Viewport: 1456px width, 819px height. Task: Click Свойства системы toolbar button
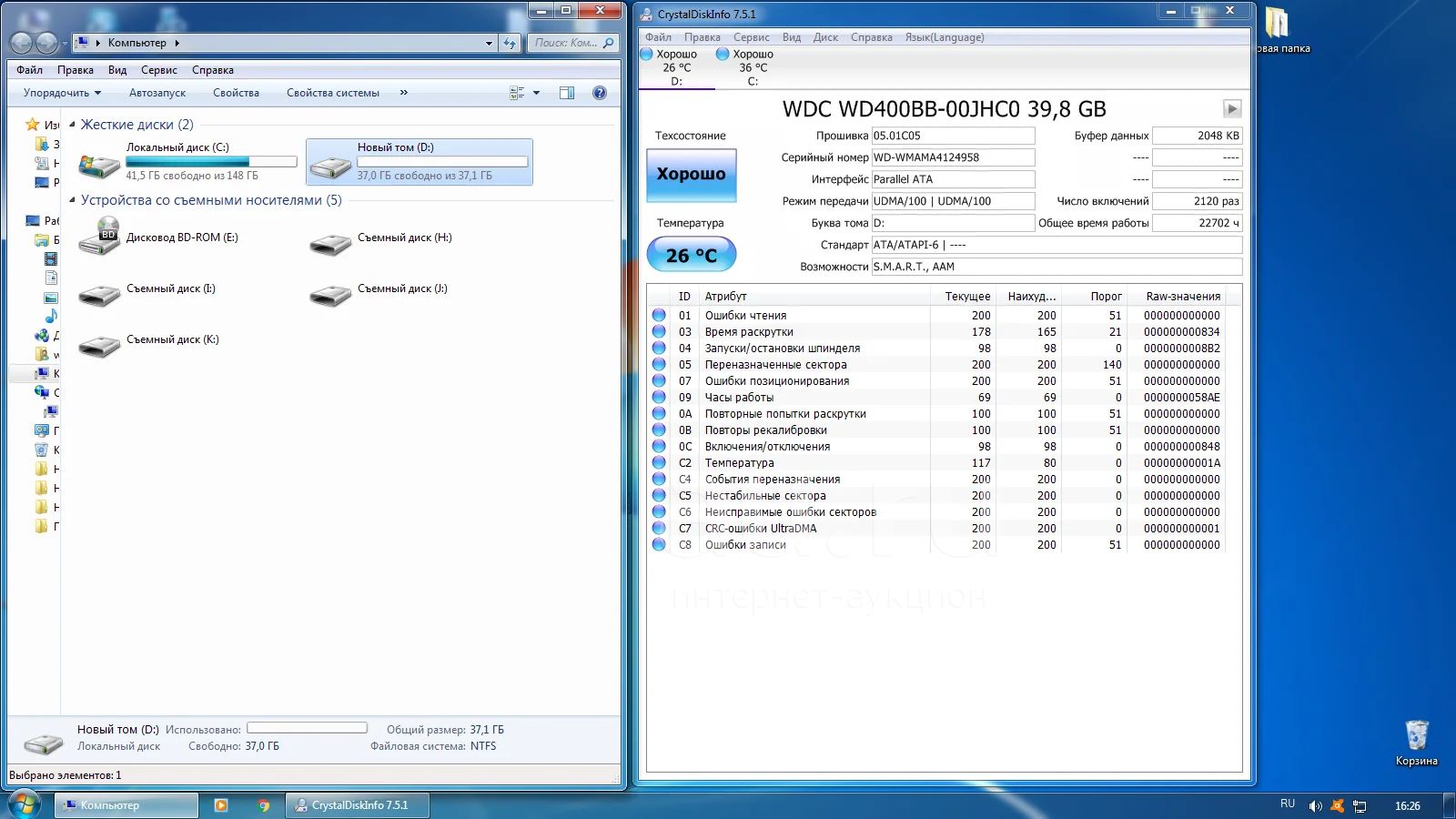click(333, 93)
